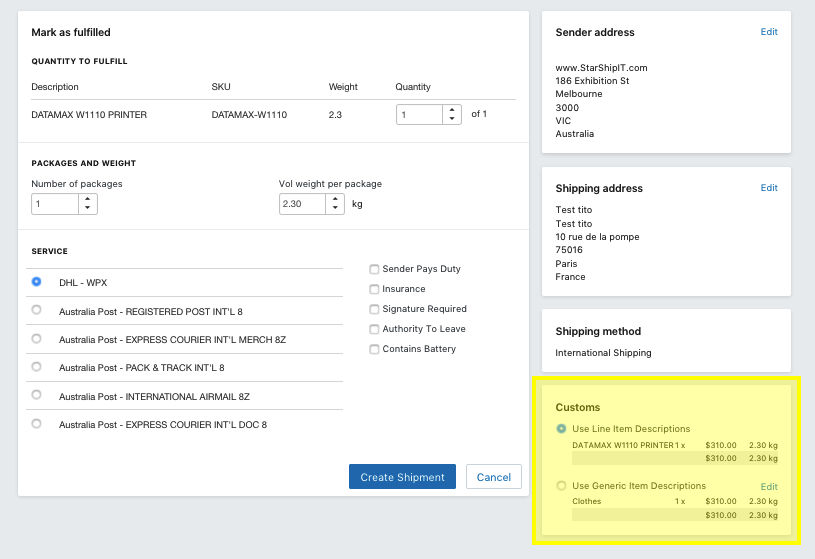Viewport: 815px width, 559px height.
Task: Click the Cancel button
Action: pos(494,477)
